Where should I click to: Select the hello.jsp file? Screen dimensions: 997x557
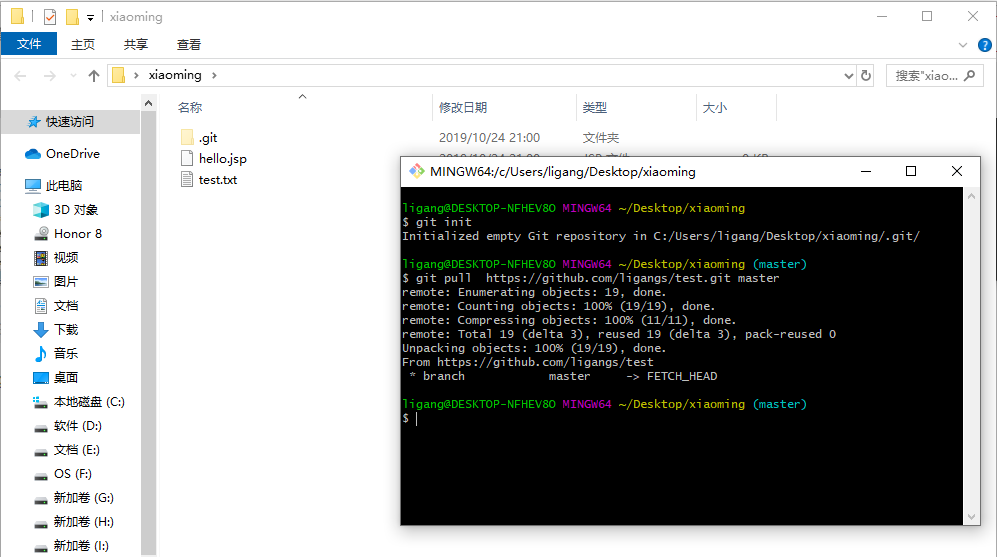[222, 158]
